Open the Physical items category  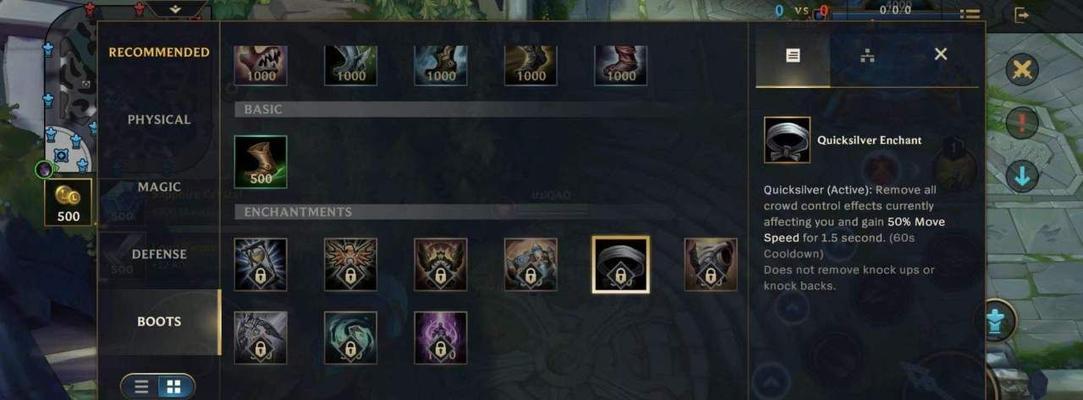pyautogui.click(x=159, y=120)
